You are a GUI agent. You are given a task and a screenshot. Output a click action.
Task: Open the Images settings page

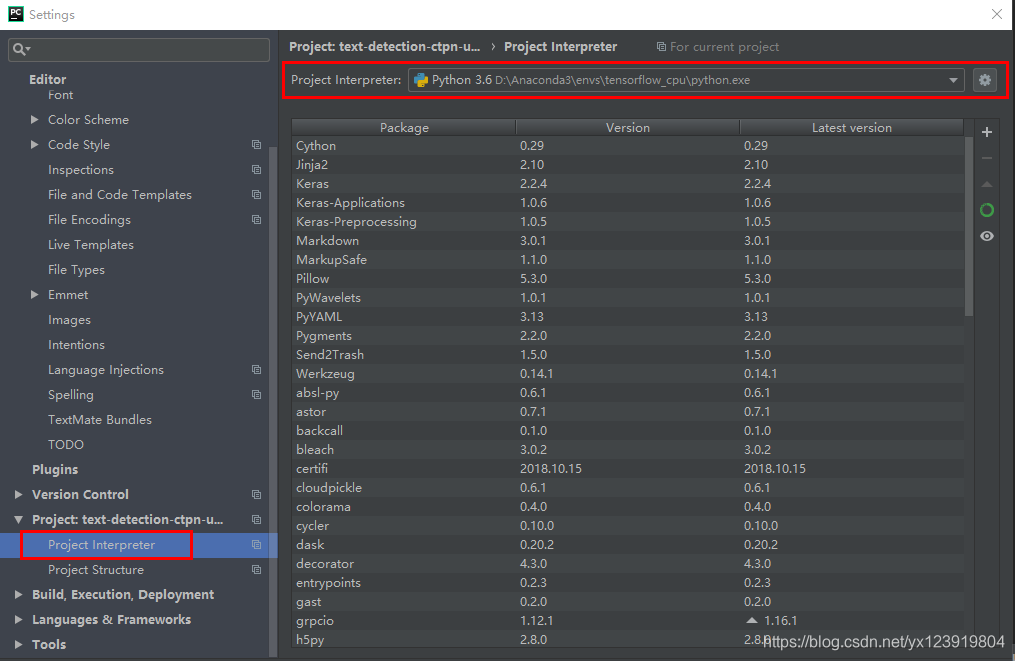tap(69, 320)
